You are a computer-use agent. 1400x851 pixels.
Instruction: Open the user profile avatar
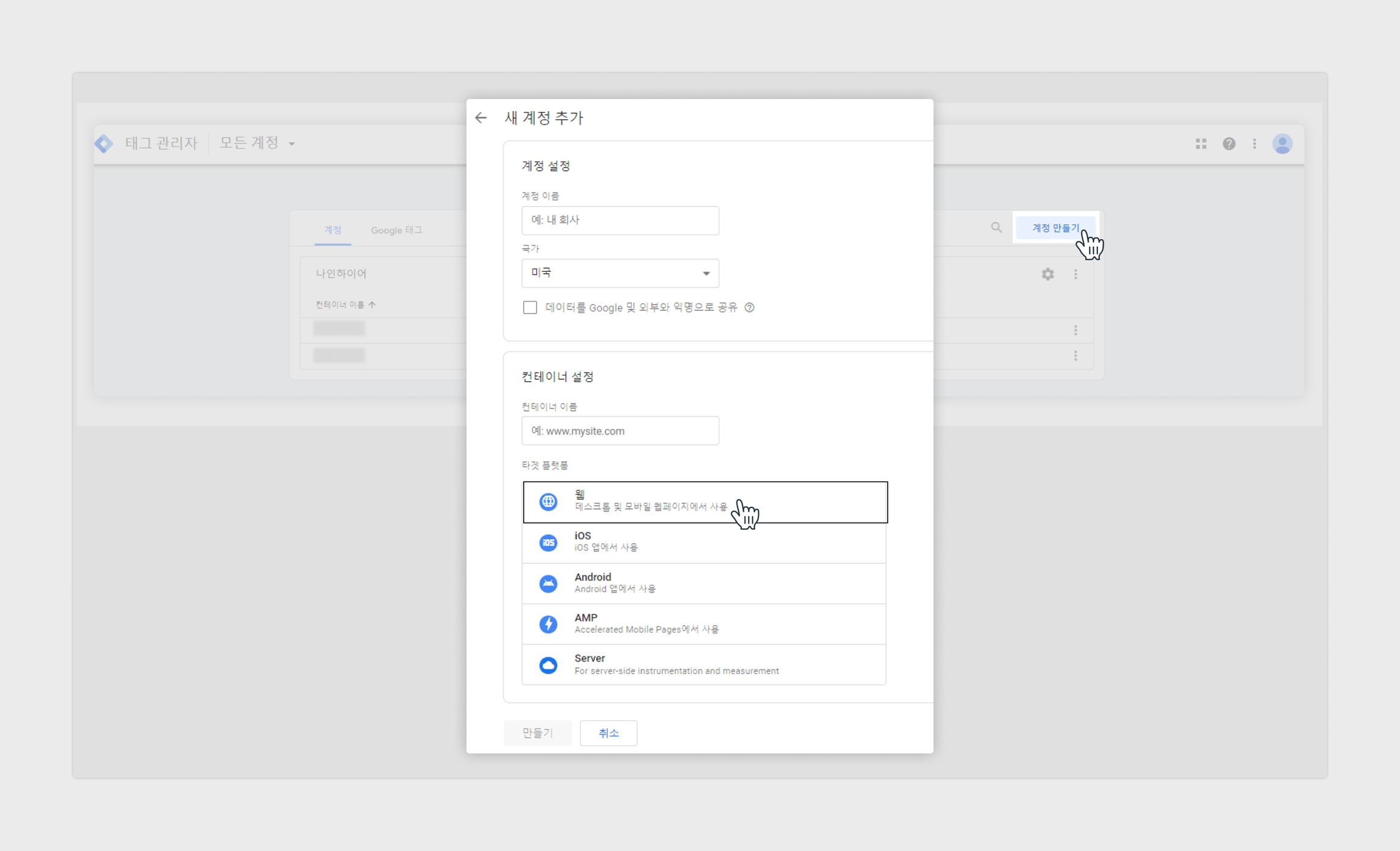(1282, 144)
